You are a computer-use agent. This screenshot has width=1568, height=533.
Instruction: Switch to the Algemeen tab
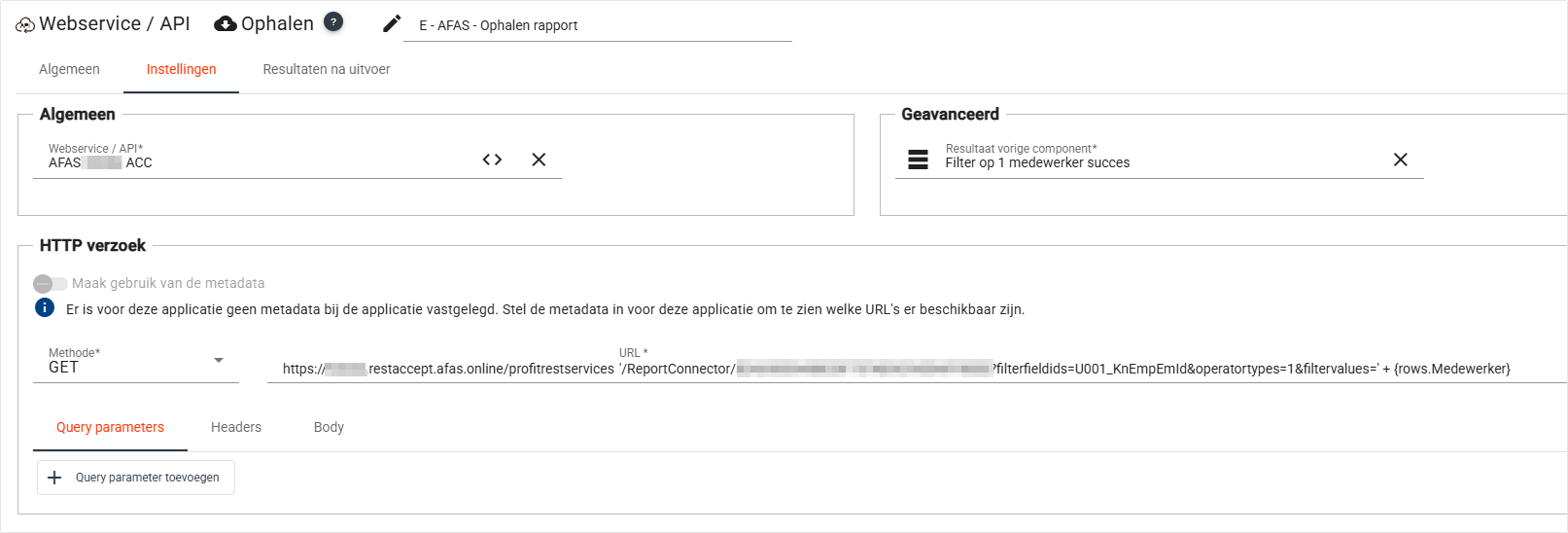tap(69, 69)
